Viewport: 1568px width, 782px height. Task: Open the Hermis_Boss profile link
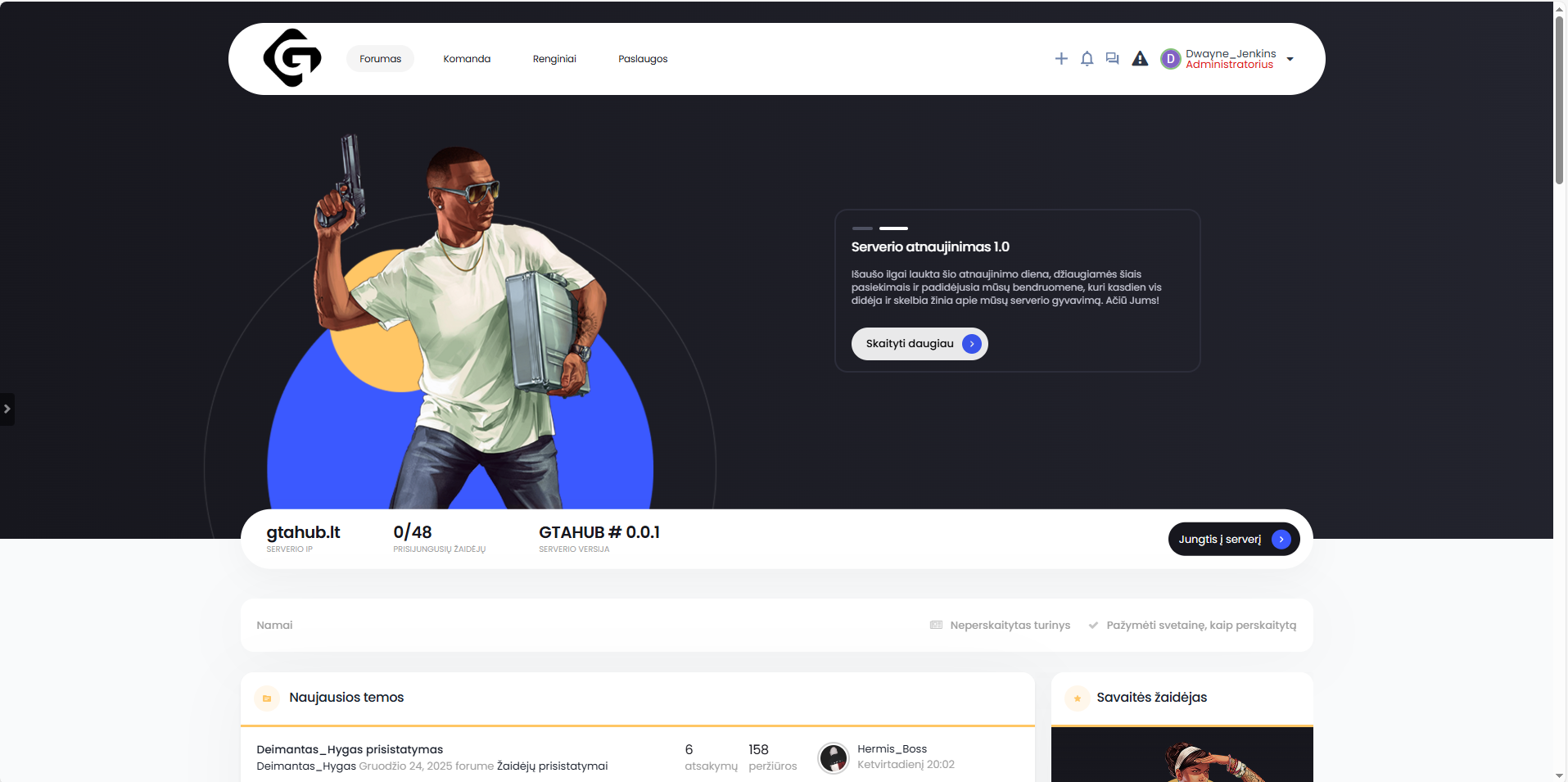pyautogui.click(x=892, y=749)
